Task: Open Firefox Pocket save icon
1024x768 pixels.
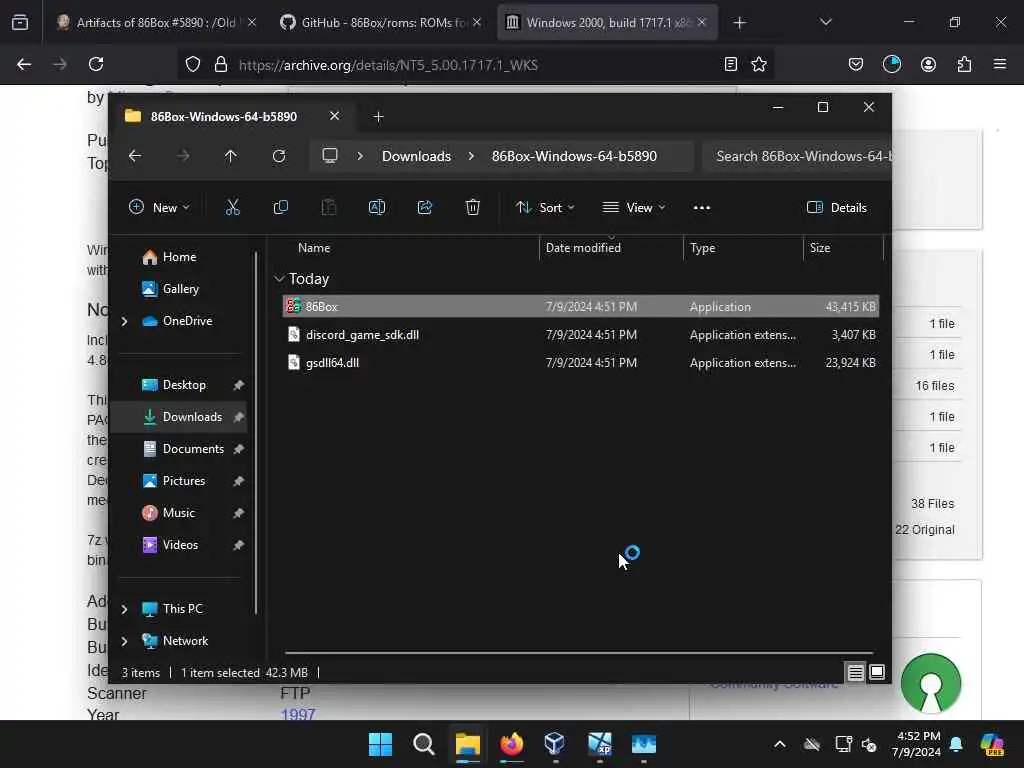Action: [x=856, y=64]
